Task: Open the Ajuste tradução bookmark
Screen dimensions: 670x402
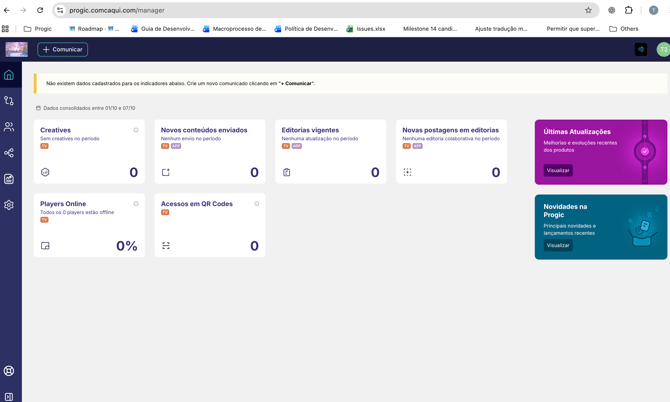Action: pyautogui.click(x=501, y=29)
